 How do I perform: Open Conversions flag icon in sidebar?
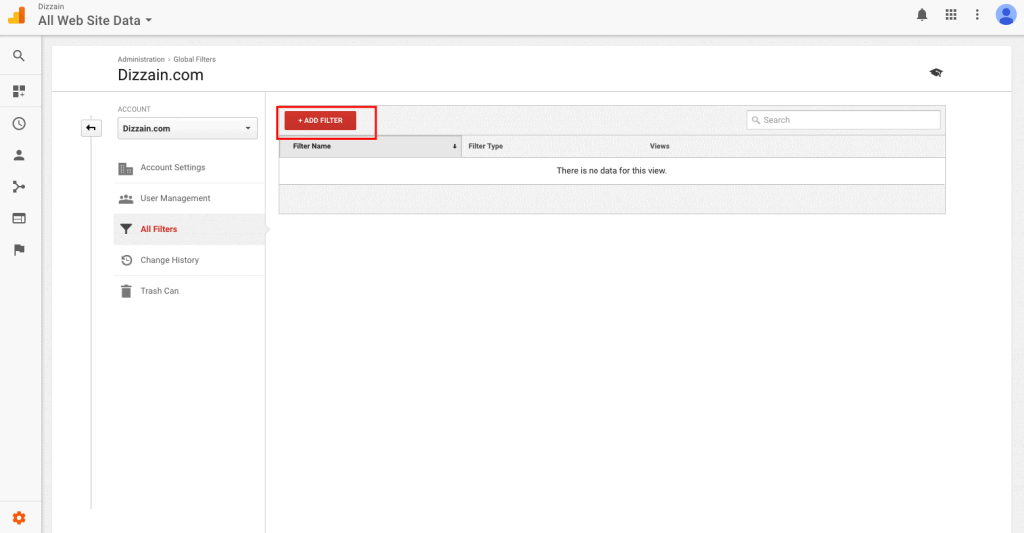(18, 250)
